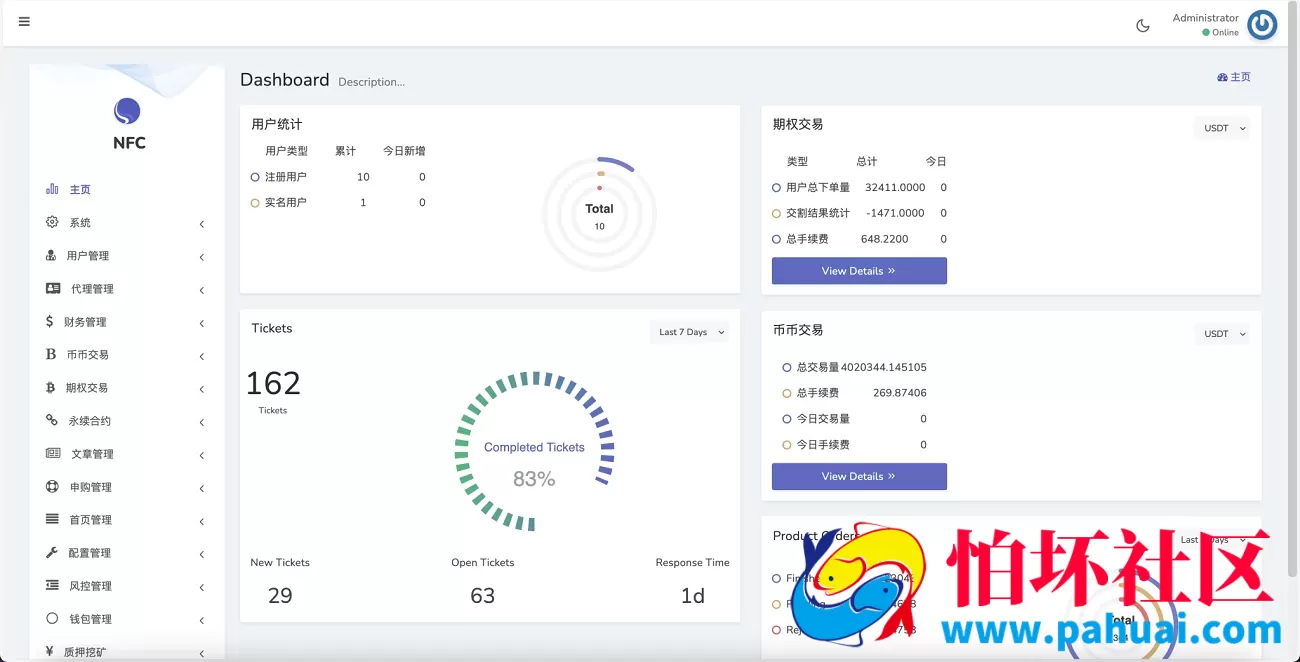This screenshot has width=1300, height=662.
Task: Click the 配置管理 wrench icon
Action: click(52, 552)
